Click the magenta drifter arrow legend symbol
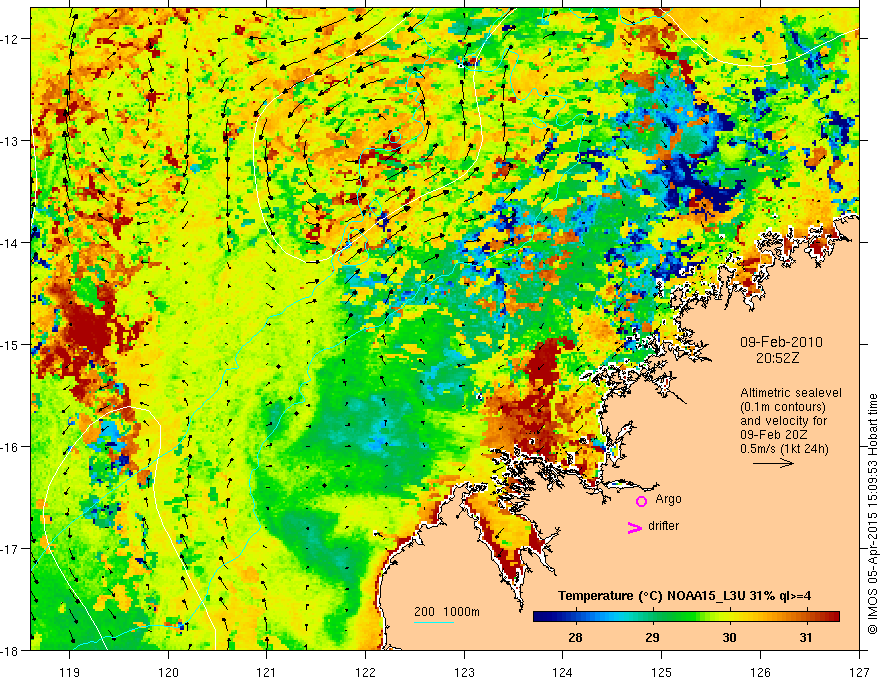 (x=635, y=527)
